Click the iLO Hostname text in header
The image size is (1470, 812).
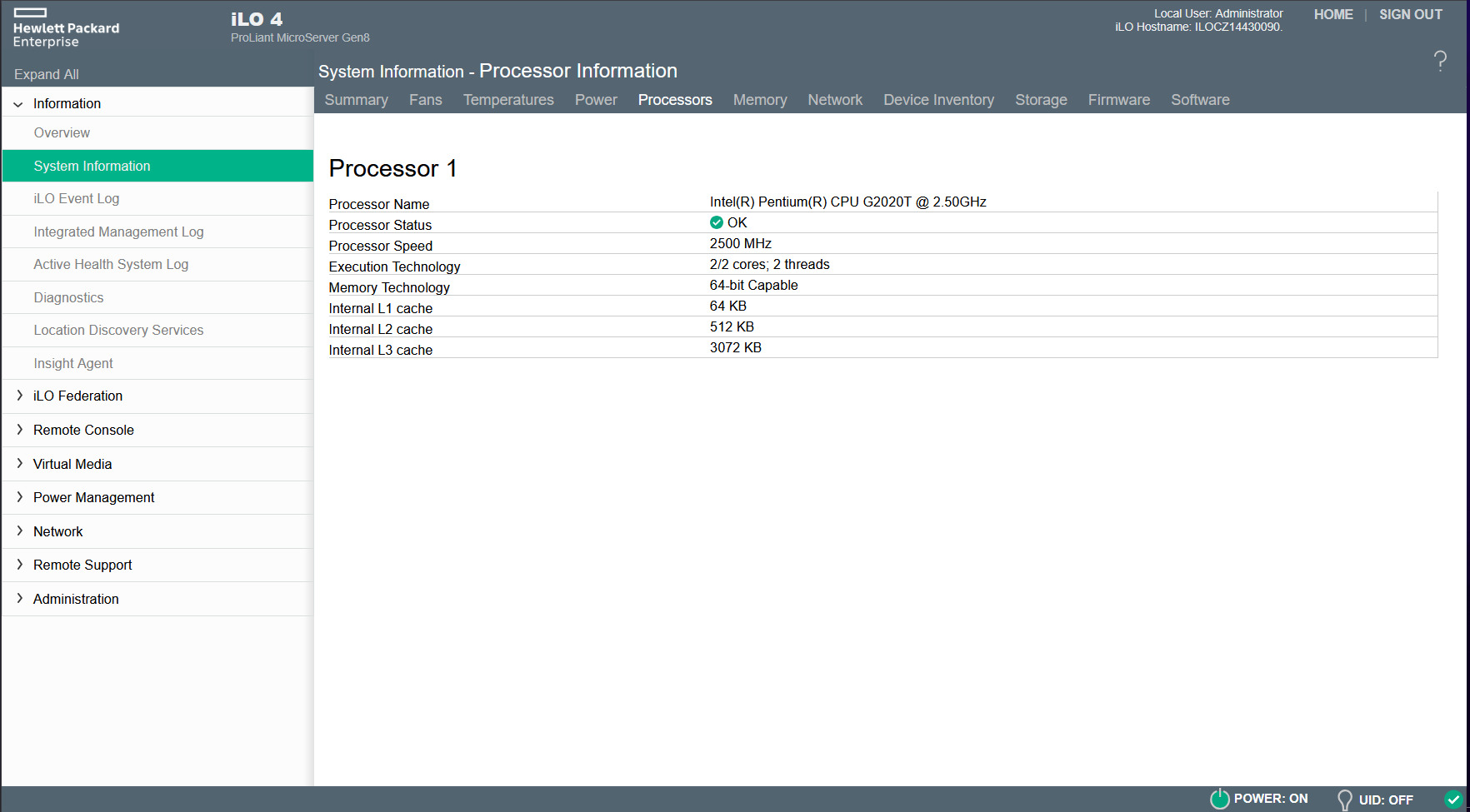1198,27
